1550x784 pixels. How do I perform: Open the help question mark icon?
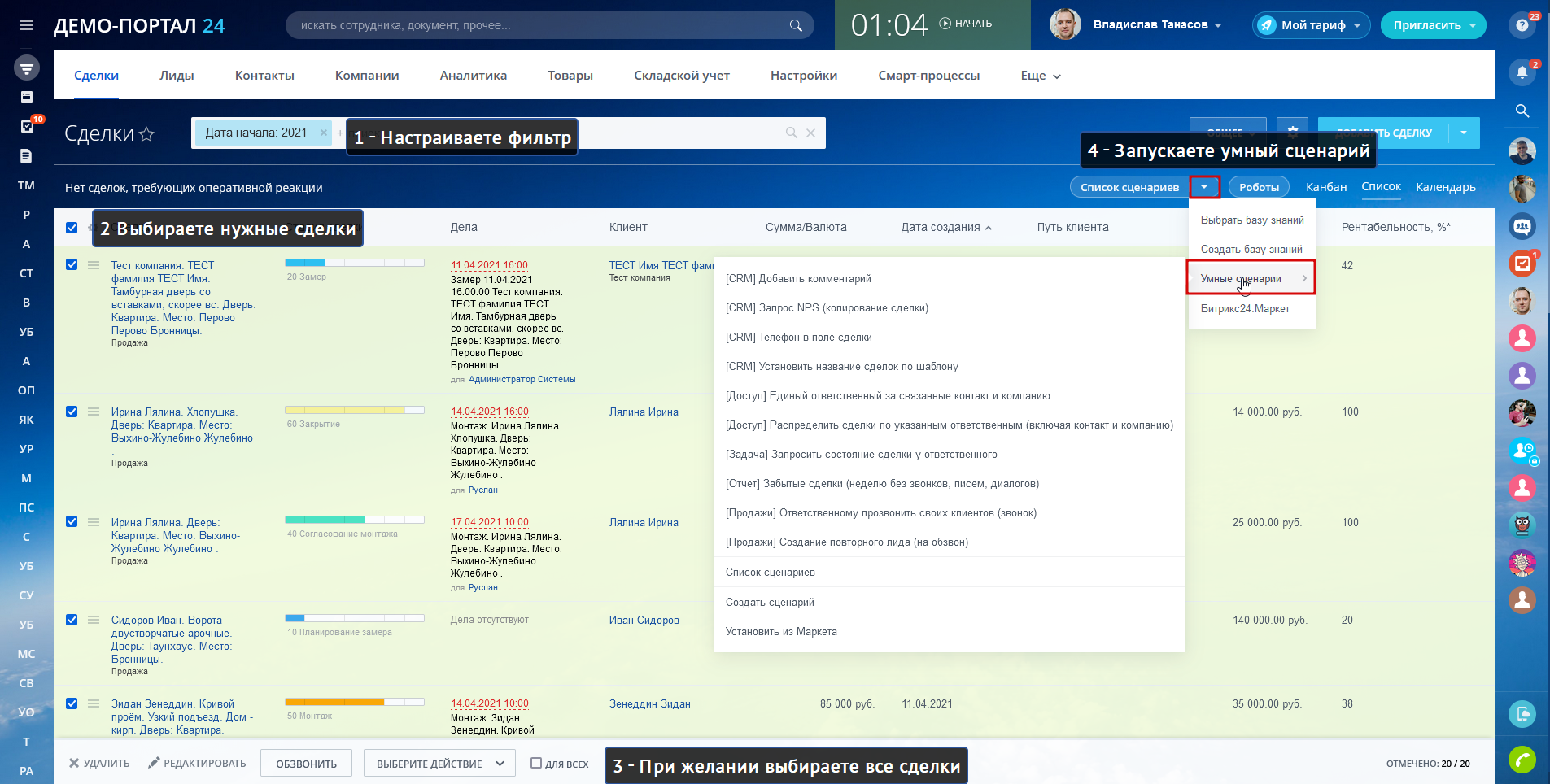pos(1522,25)
